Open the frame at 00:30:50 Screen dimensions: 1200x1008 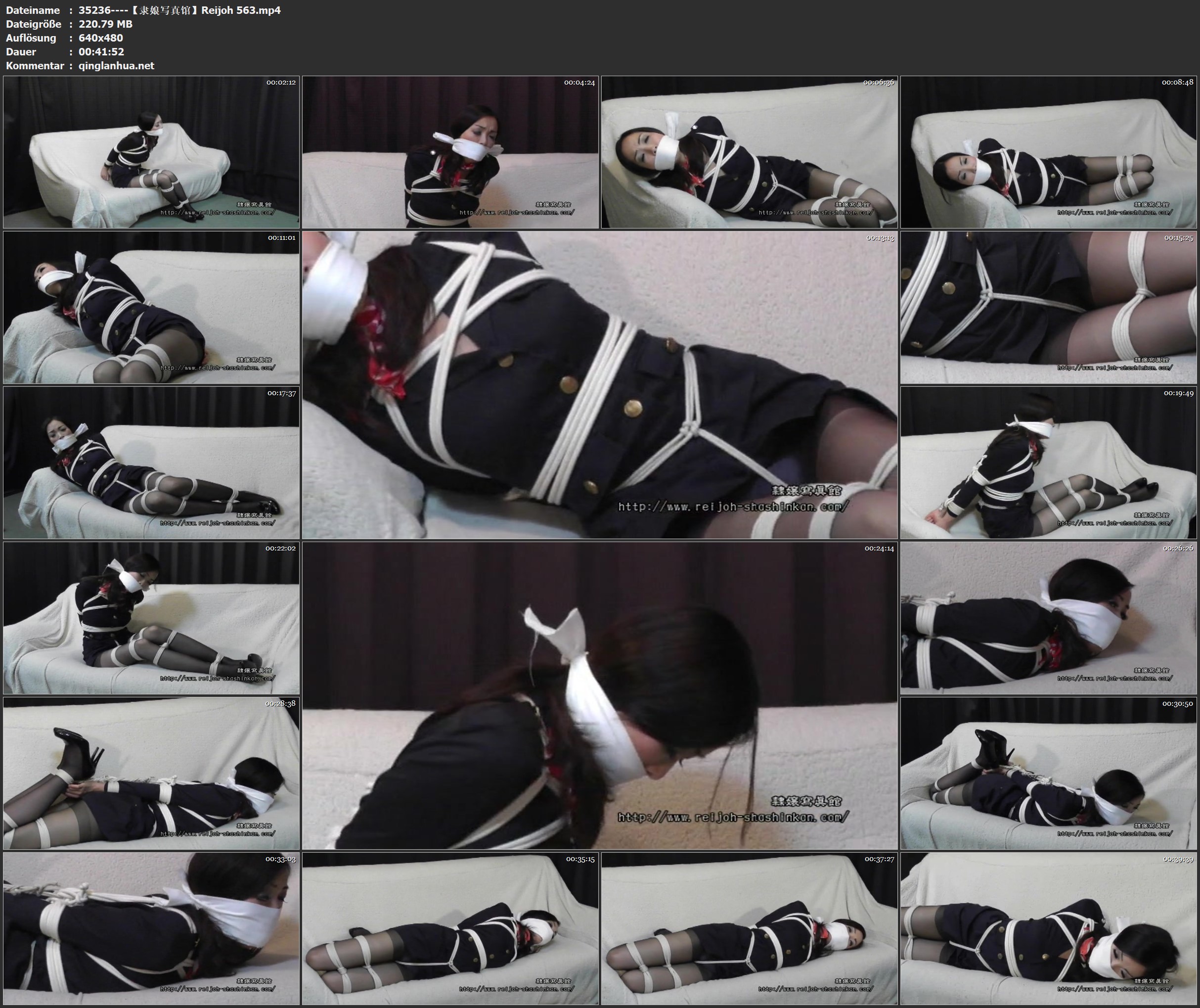coord(1049,773)
